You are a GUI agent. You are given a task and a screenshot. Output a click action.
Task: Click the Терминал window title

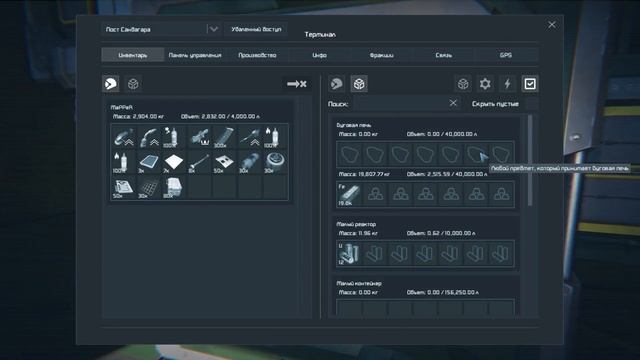point(320,35)
